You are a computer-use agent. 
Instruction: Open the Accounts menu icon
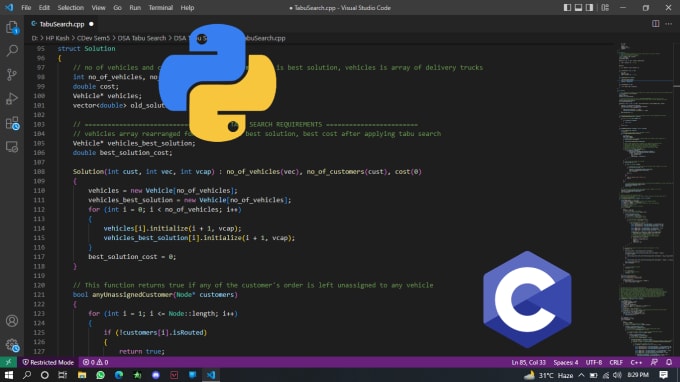12,321
